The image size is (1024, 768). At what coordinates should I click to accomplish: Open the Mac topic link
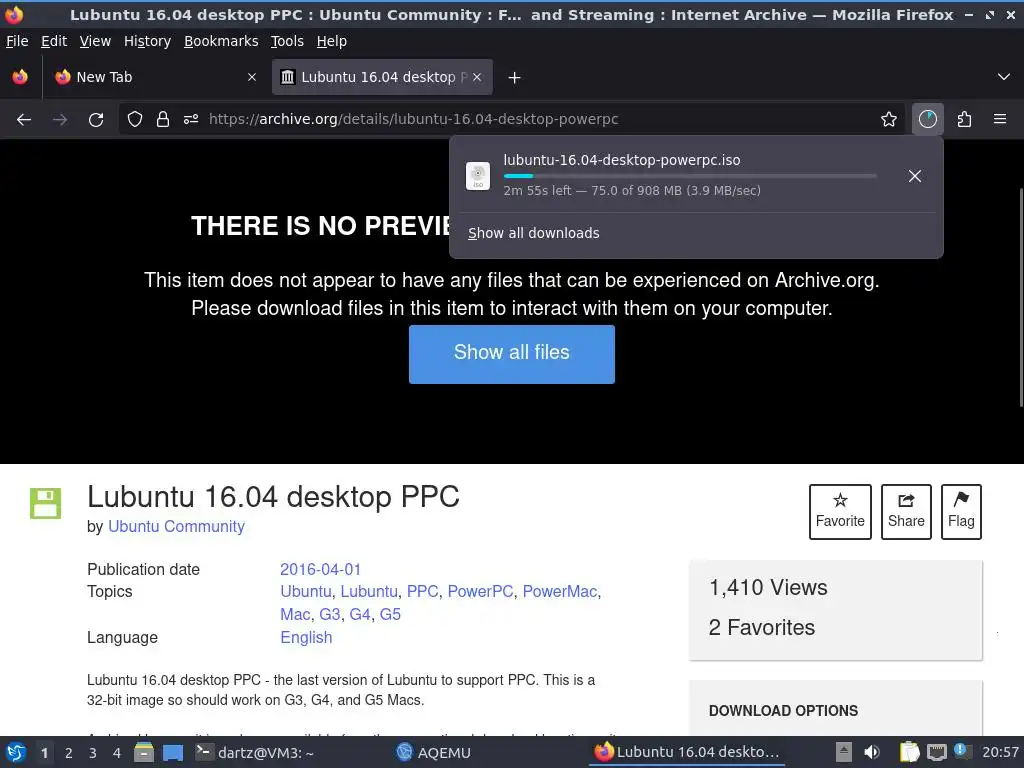pos(295,614)
